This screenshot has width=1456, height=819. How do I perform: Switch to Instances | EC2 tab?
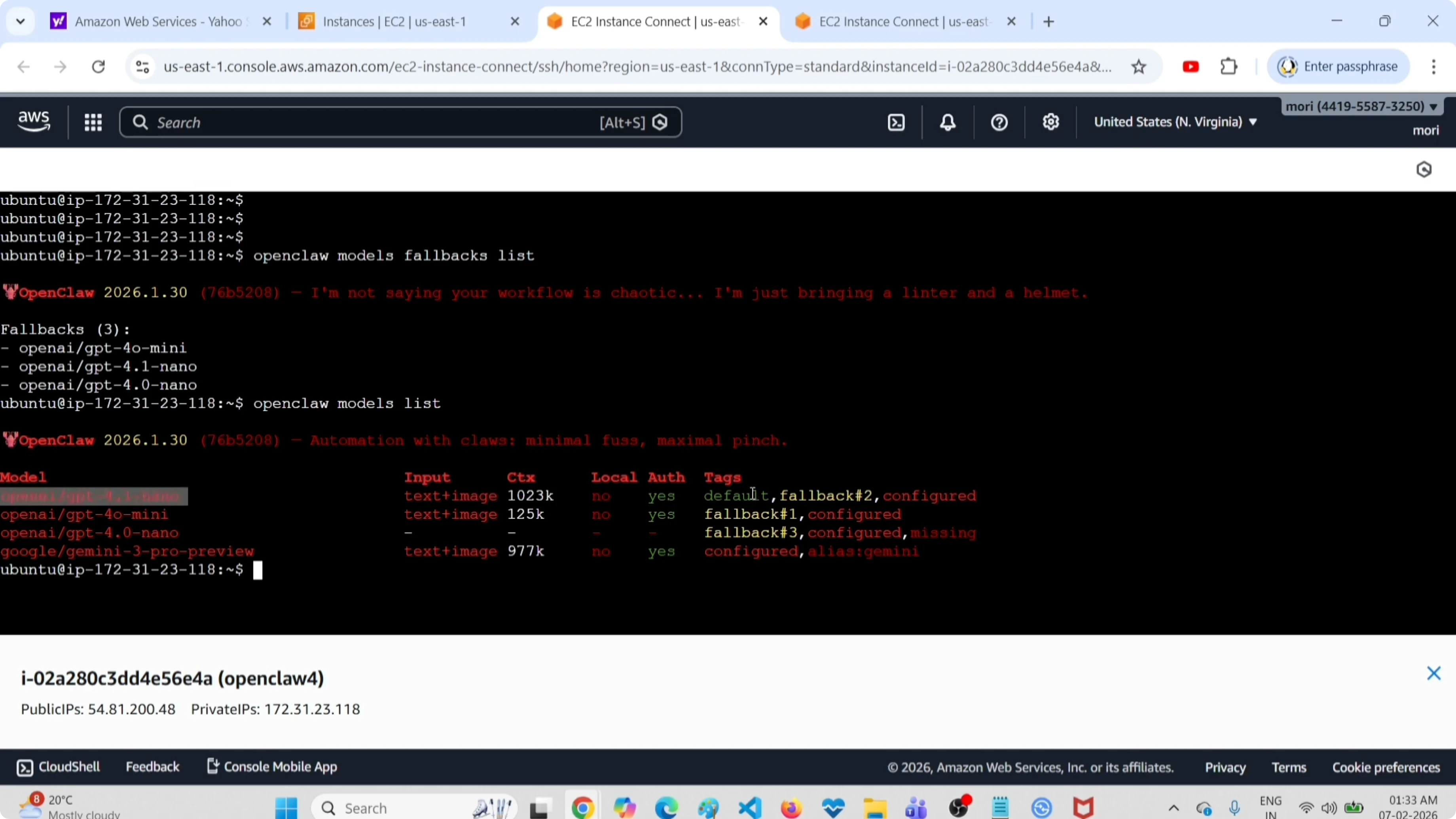pyautogui.click(x=394, y=21)
